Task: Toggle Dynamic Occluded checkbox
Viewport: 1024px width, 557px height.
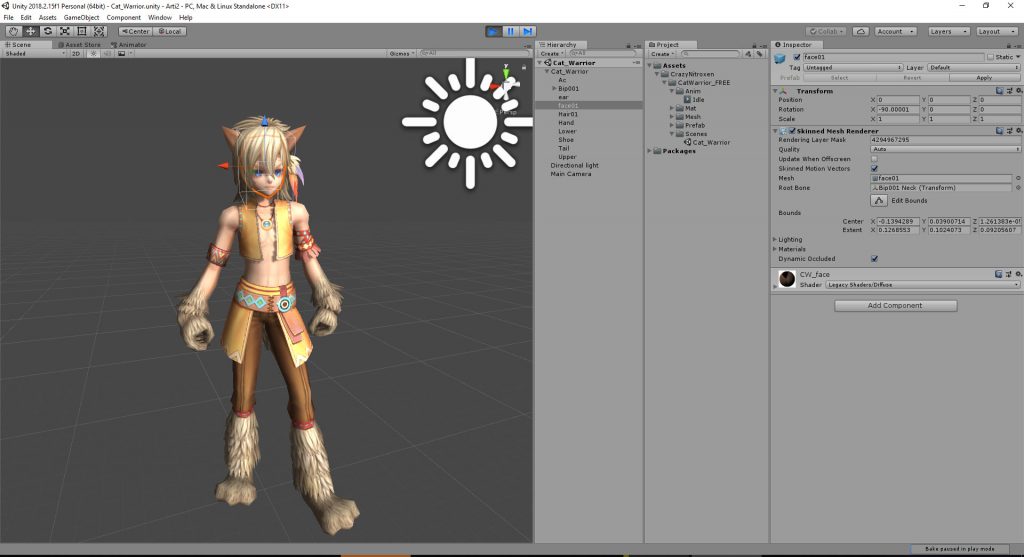Action: 874,259
